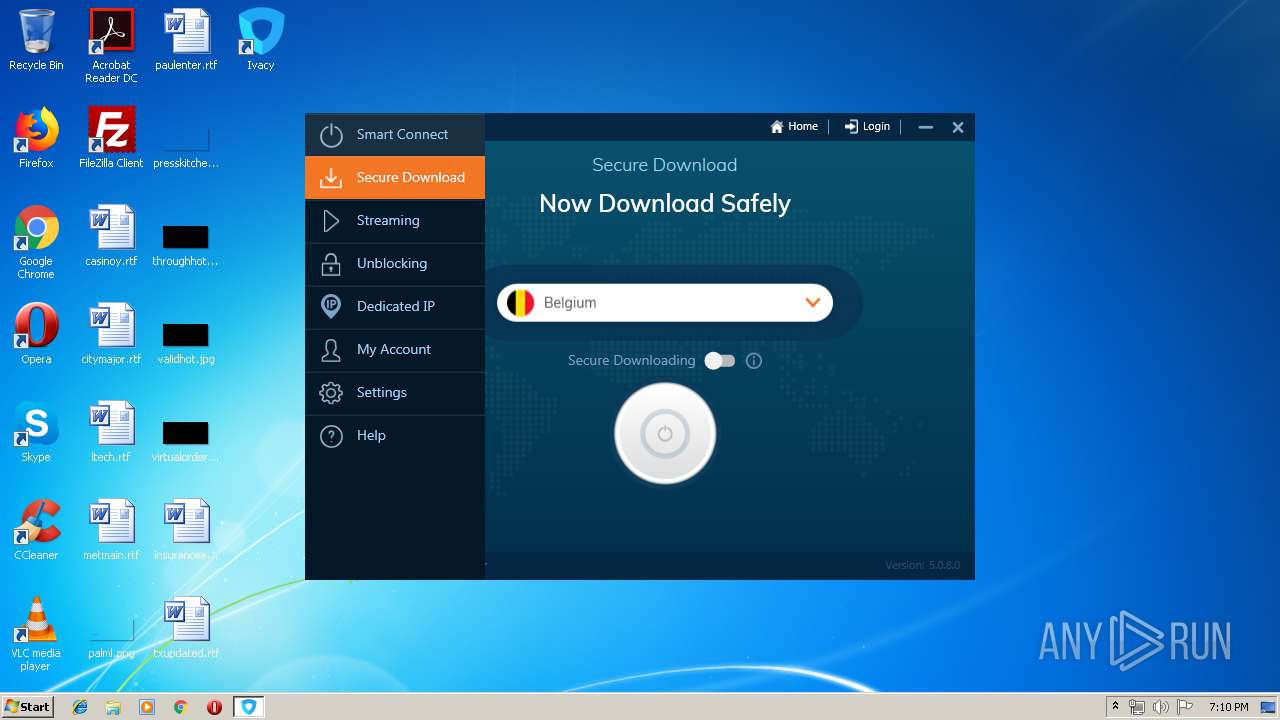Select the CCleaner desktop icon
The image size is (1280, 720).
tap(36, 530)
